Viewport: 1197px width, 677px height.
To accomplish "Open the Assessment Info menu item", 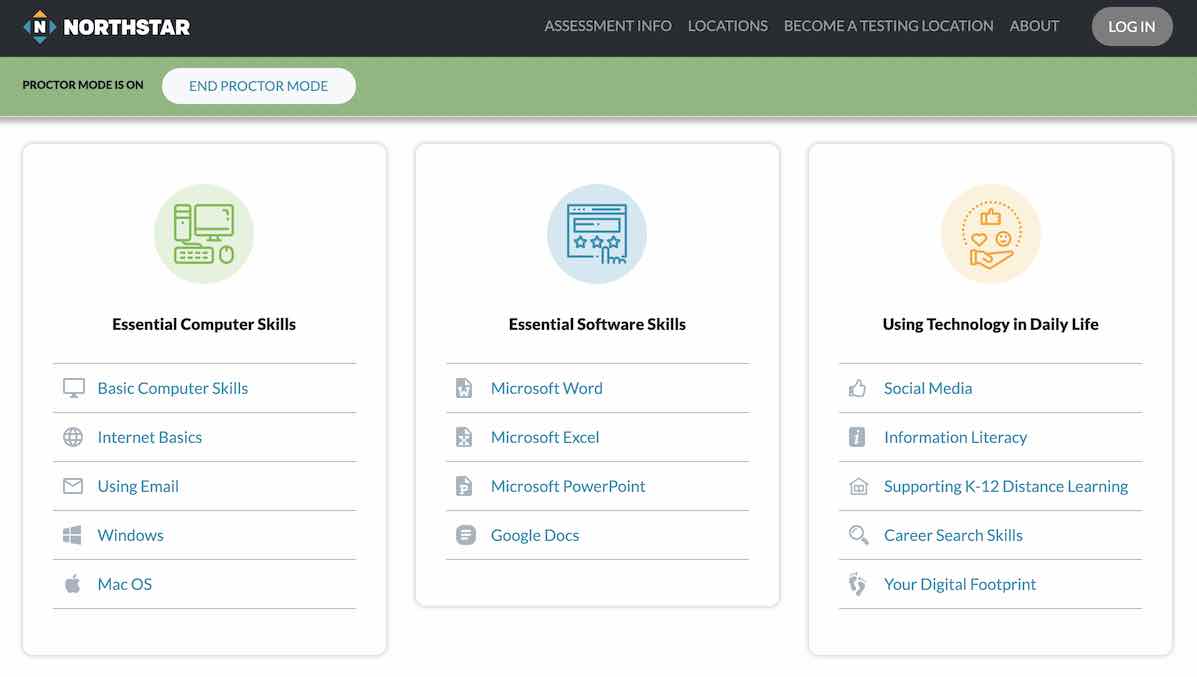I will click(x=608, y=26).
